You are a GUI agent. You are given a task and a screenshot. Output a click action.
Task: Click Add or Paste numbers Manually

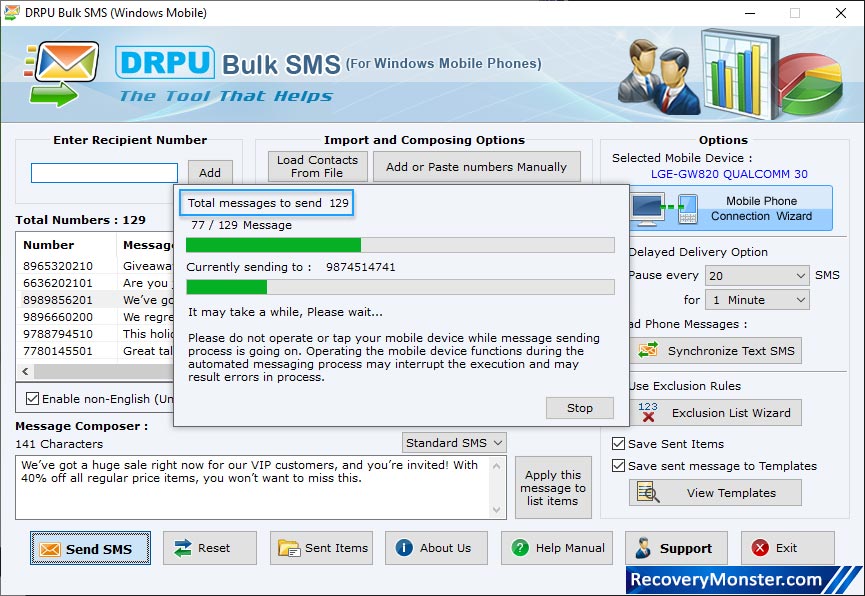pyautogui.click(x=476, y=167)
